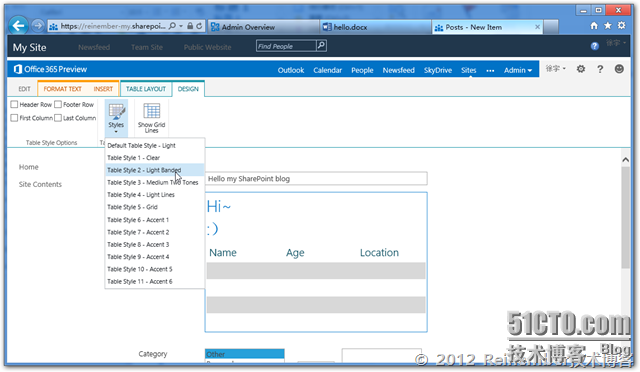This screenshot has width=640, height=372.
Task: Click the page vertical scrollbar up arrow
Action: [625, 160]
